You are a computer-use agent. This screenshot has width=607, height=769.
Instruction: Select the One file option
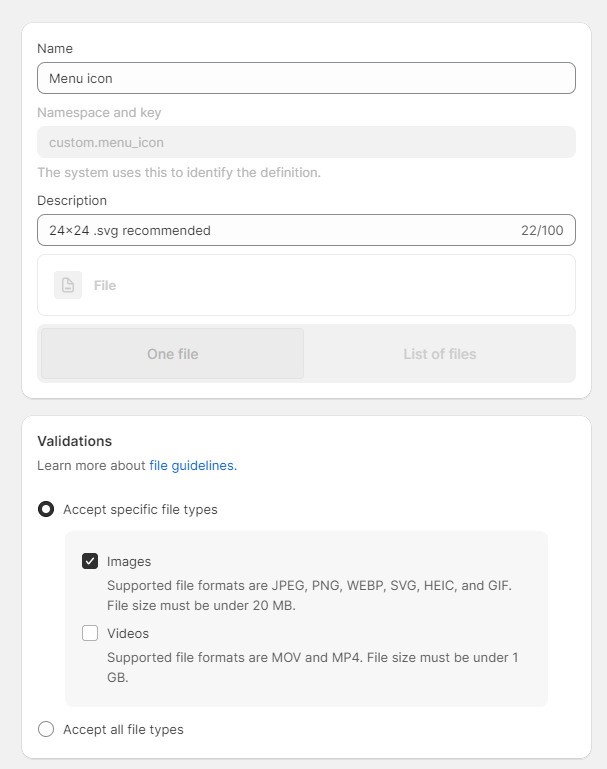coord(172,354)
